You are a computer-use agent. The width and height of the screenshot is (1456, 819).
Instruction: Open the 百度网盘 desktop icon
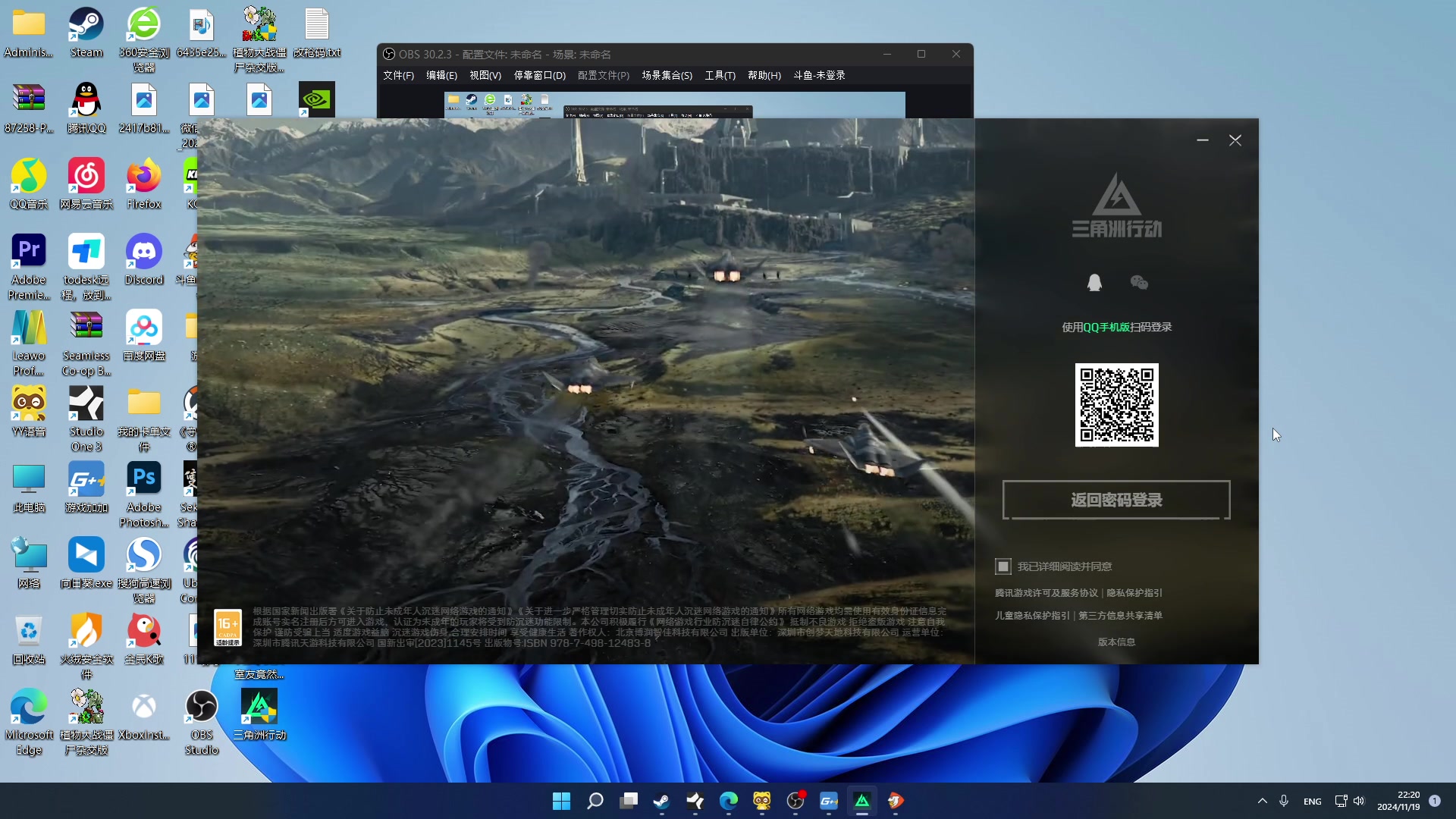click(x=144, y=336)
